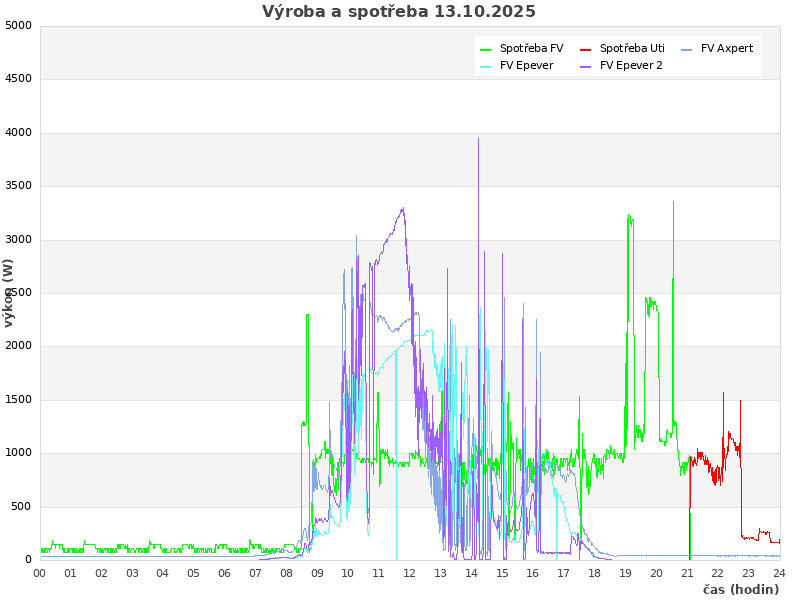This screenshot has height=600, width=800.
Task: Click the purple FV Epever 2 legend line
Action: 586,66
